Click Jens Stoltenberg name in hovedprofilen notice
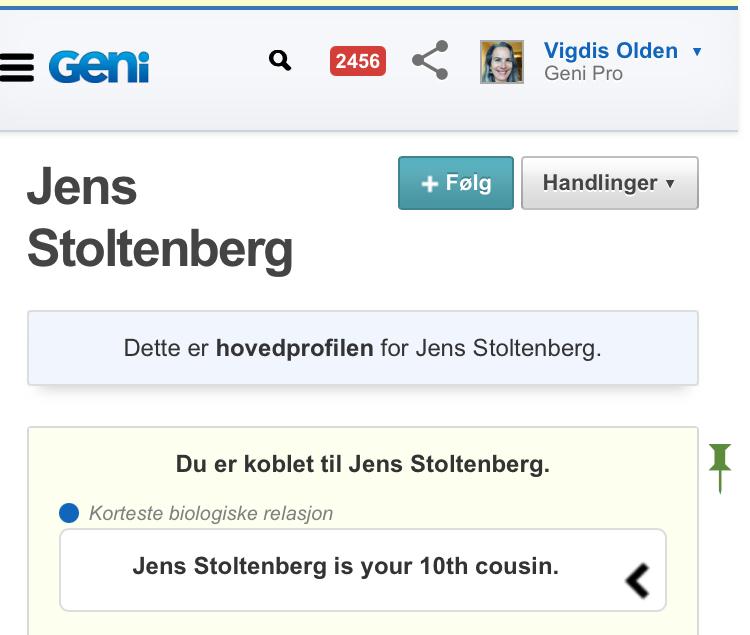This screenshot has height=635, width=750. (506, 349)
